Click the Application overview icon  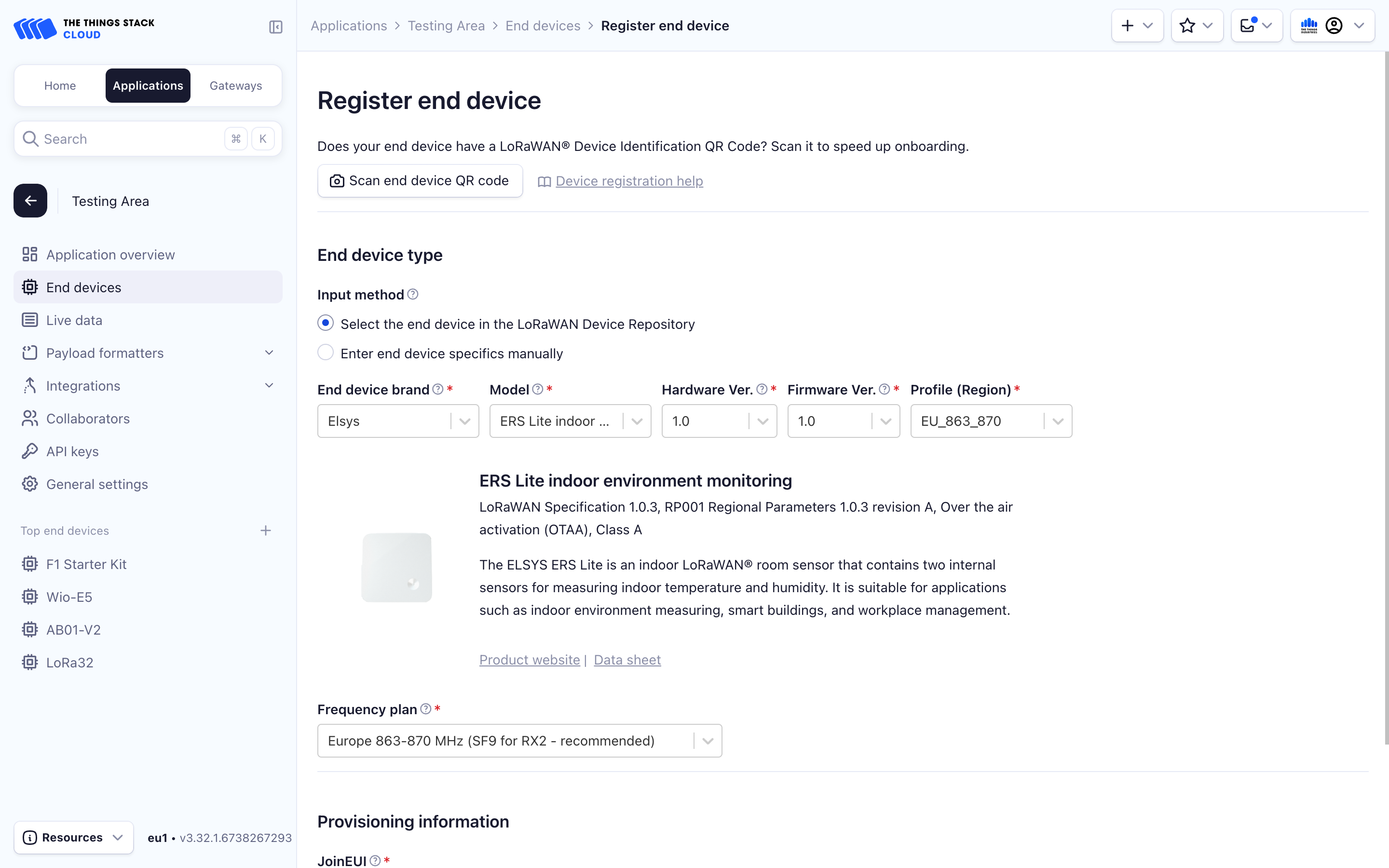(29, 254)
